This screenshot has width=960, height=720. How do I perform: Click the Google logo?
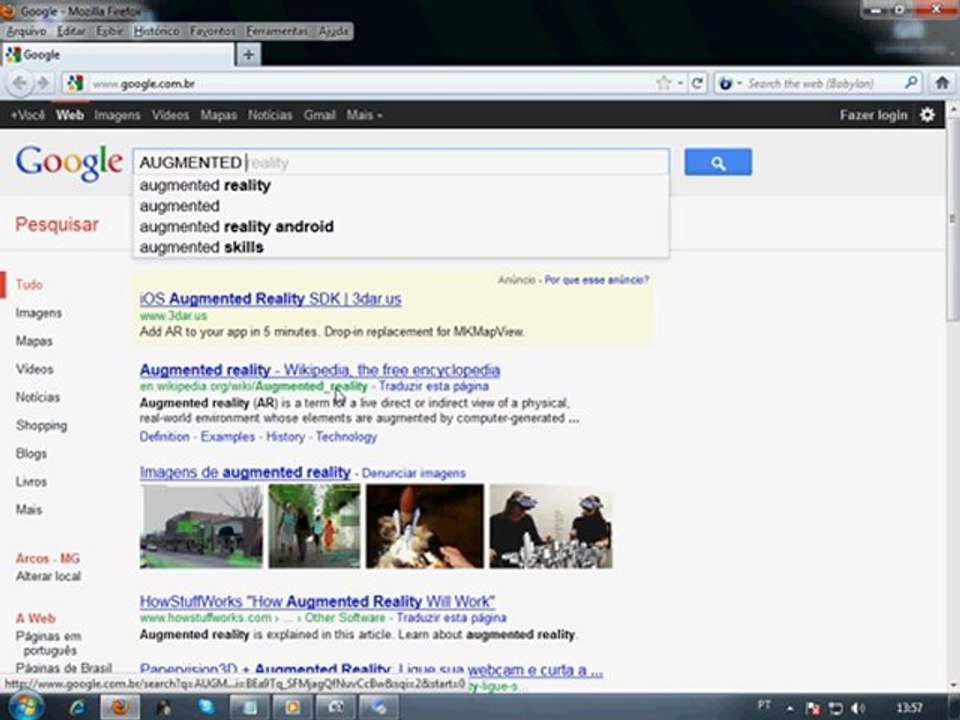click(69, 163)
